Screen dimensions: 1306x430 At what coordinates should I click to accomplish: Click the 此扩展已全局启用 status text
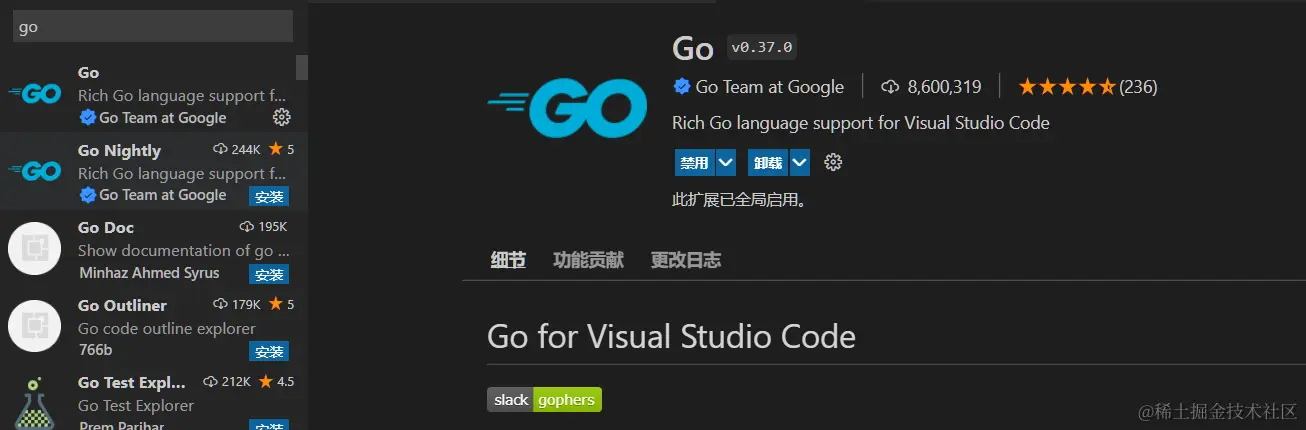(x=739, y=199)
